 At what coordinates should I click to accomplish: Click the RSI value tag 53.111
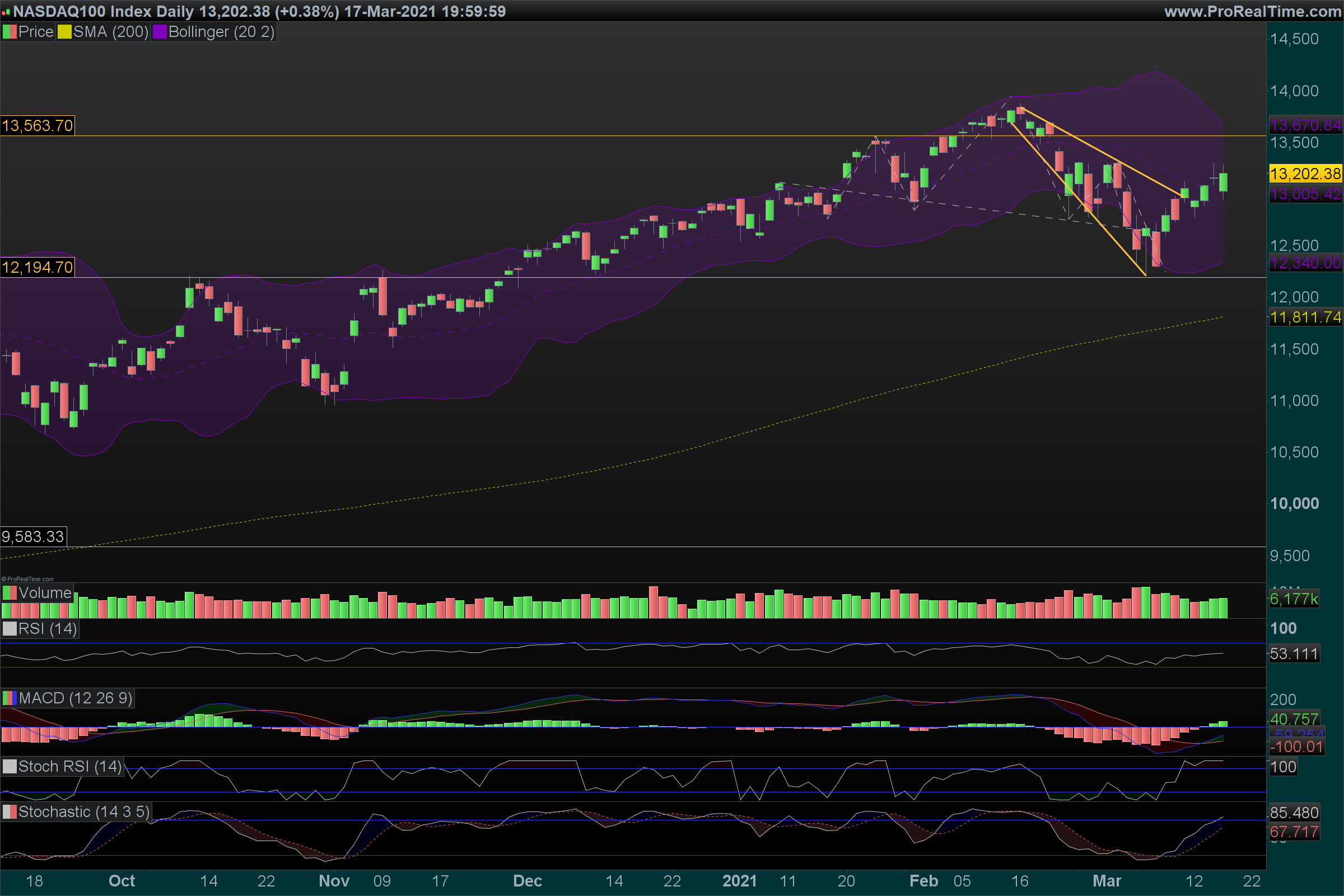coord(1294,654)
